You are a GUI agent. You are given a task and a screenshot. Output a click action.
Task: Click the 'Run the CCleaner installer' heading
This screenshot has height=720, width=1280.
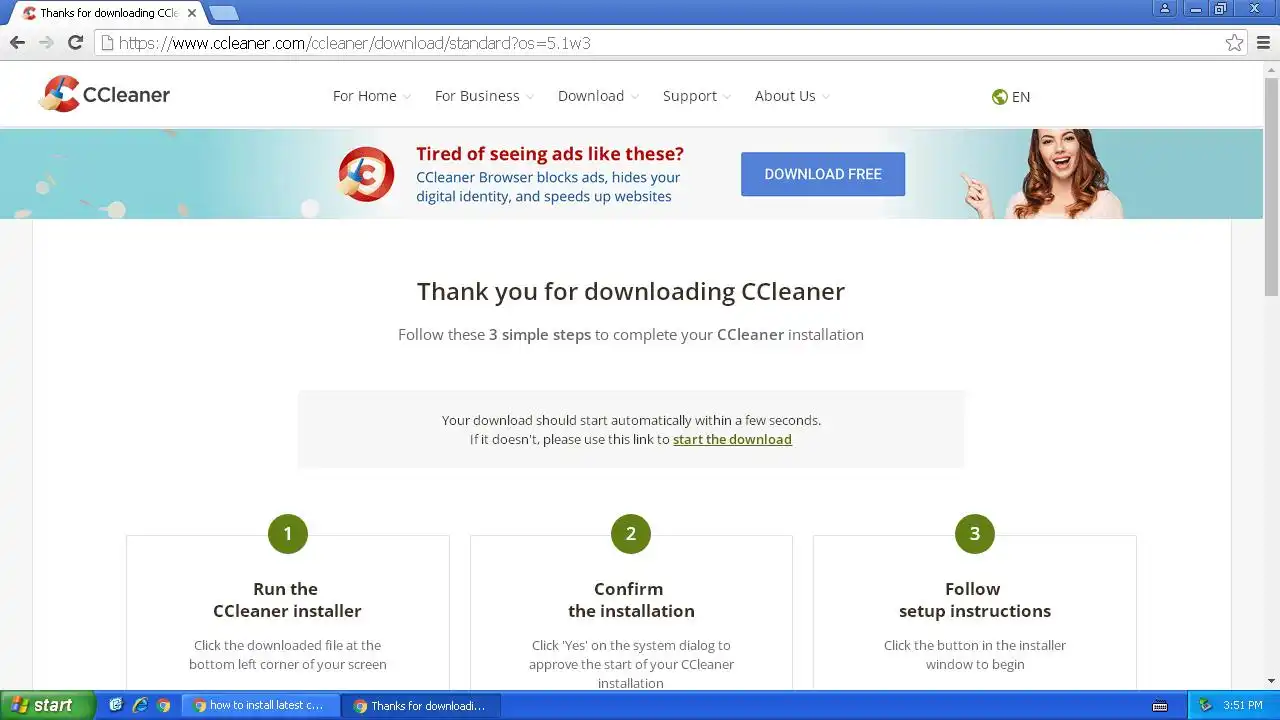coord(287,600)
